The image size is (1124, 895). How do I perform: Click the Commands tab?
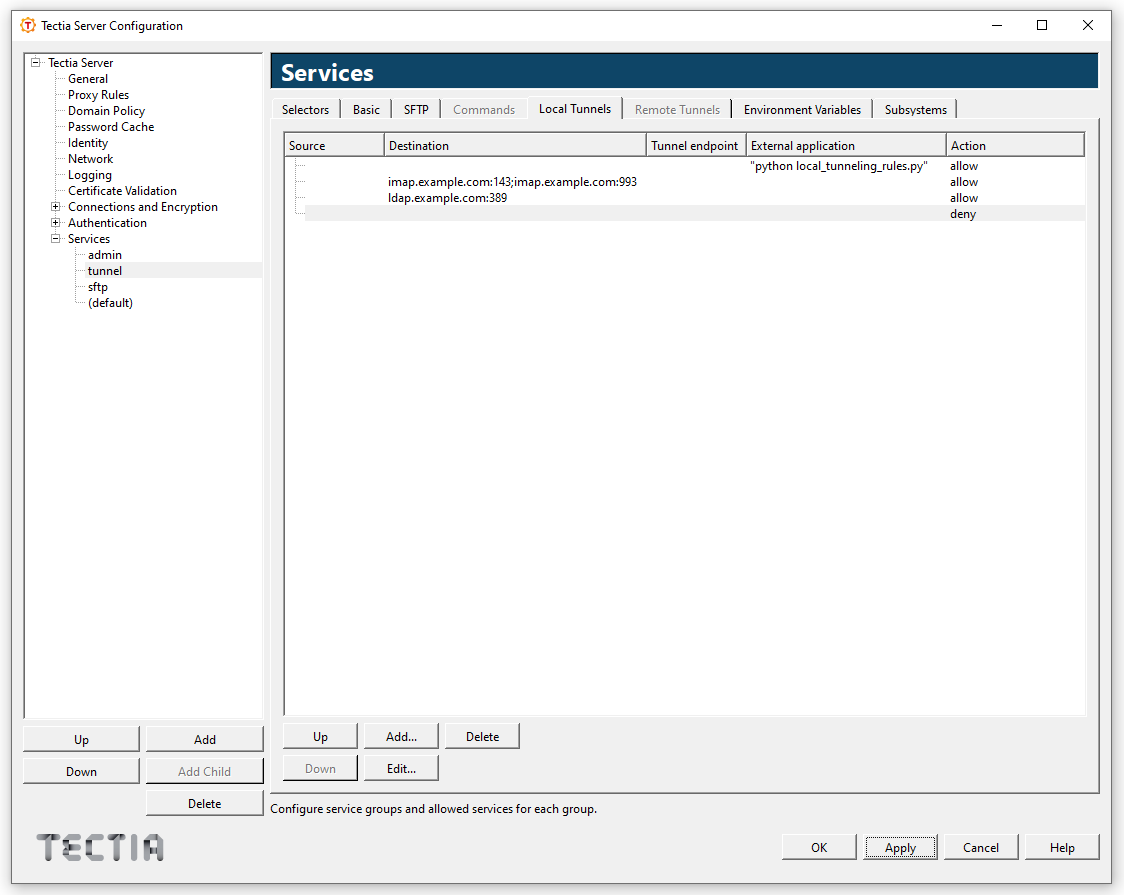pyautogui.click(x=484, y=110)
